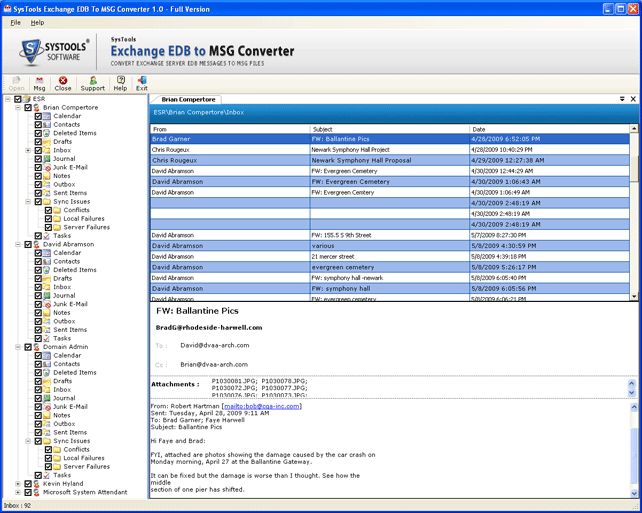Sort messages by the Date column
The image size is (642, 513).
tap(549, 129)
